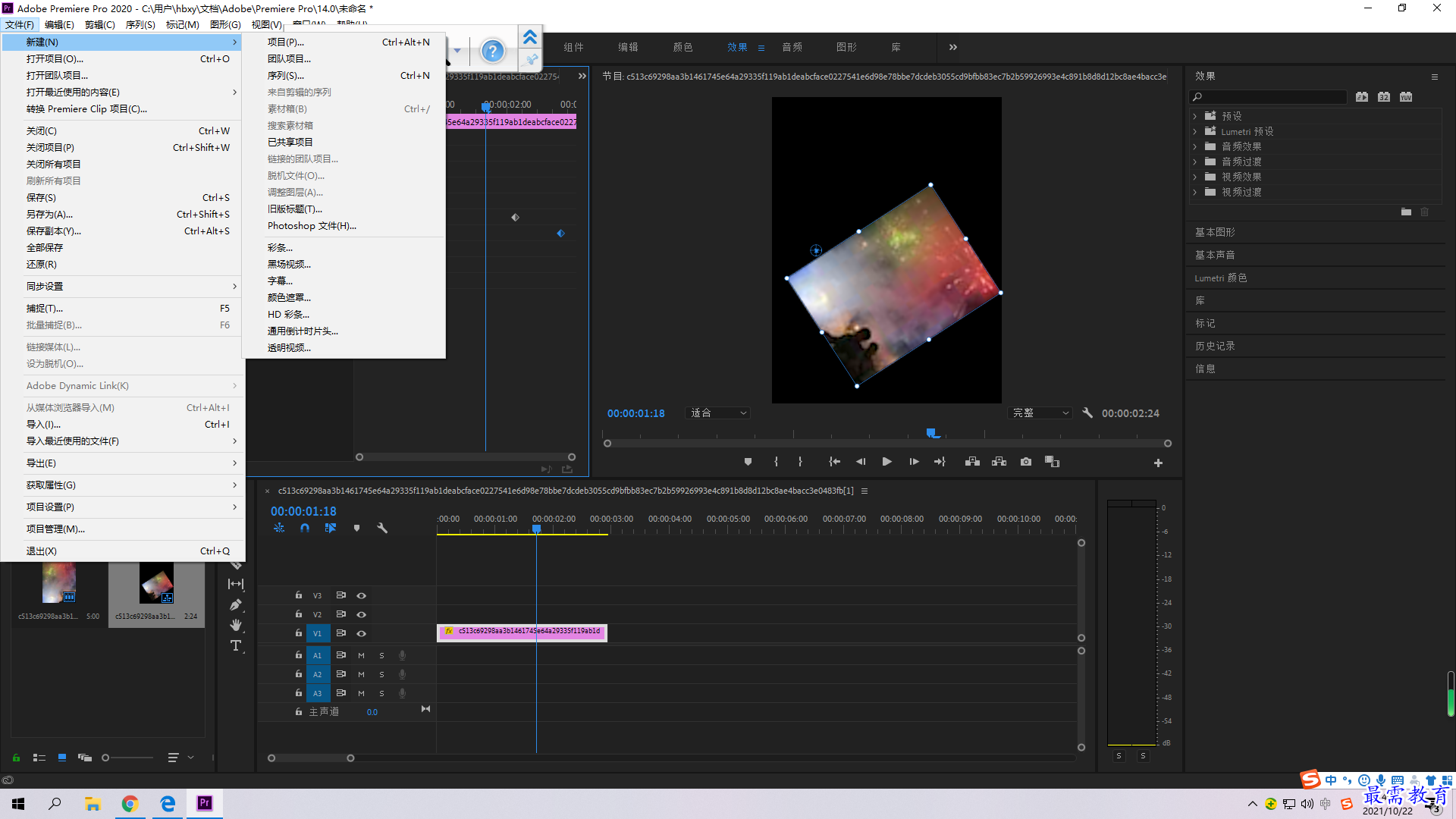Open Lumetri 颜色 panel
The width and height of the screenshot is (1456, 819).
[x=1220, y=278]
